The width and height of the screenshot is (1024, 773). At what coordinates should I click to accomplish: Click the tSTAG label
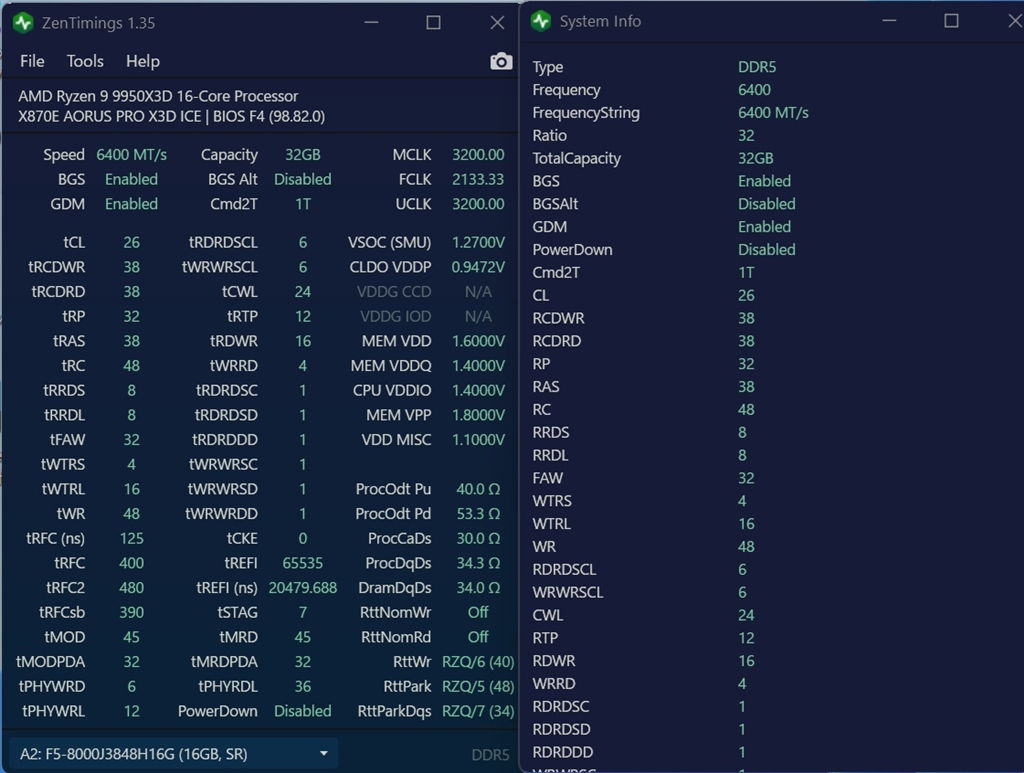pyautogui.click(x=237, y=612)
